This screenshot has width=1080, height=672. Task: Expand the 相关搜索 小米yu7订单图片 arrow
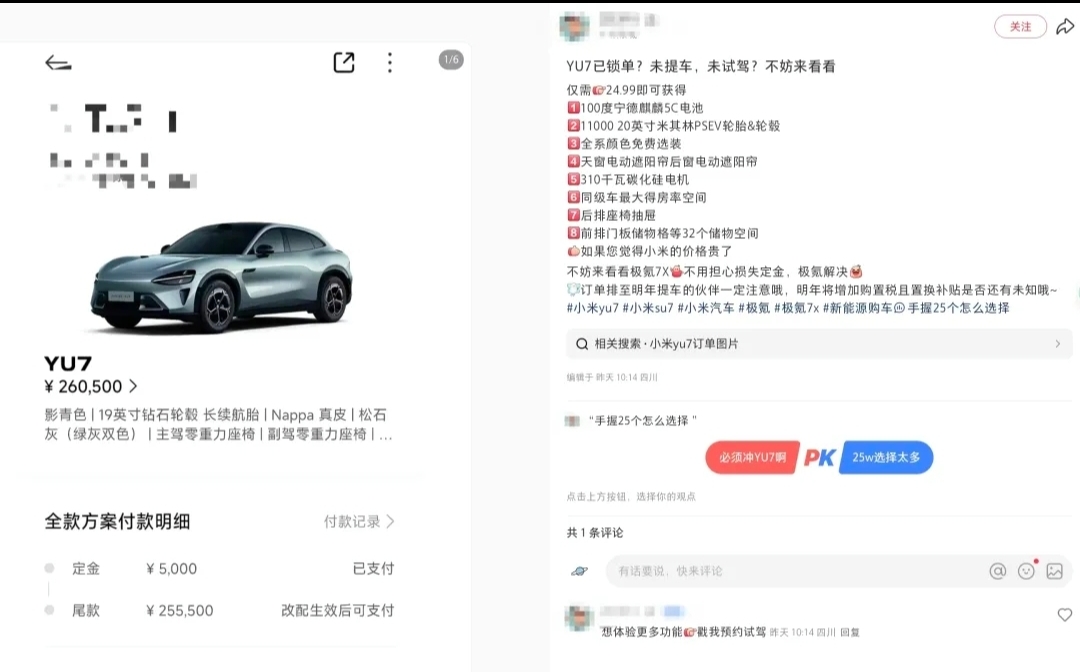click(x=1058, y=344)
